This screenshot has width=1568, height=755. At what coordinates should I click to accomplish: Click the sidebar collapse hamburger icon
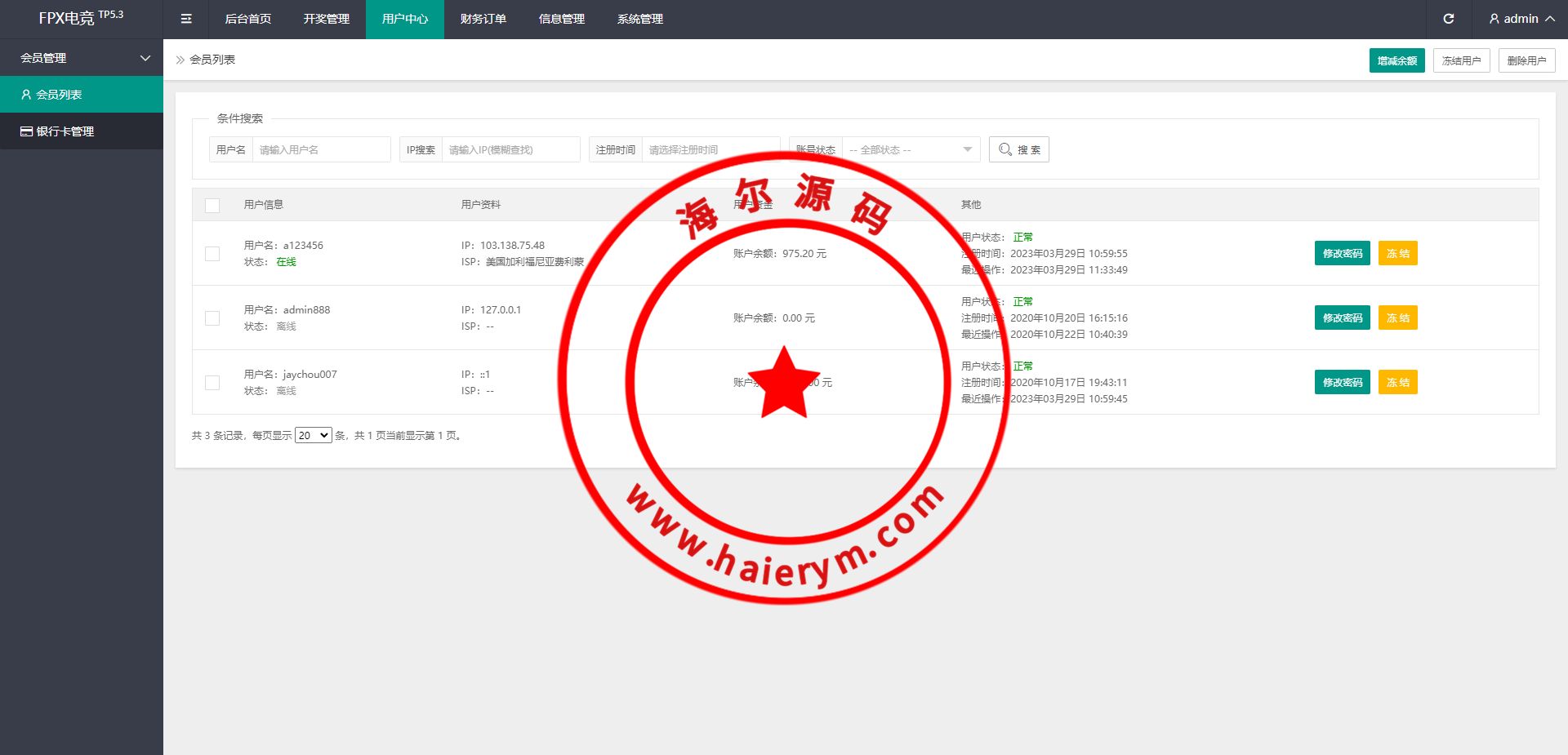coord(186,19)
